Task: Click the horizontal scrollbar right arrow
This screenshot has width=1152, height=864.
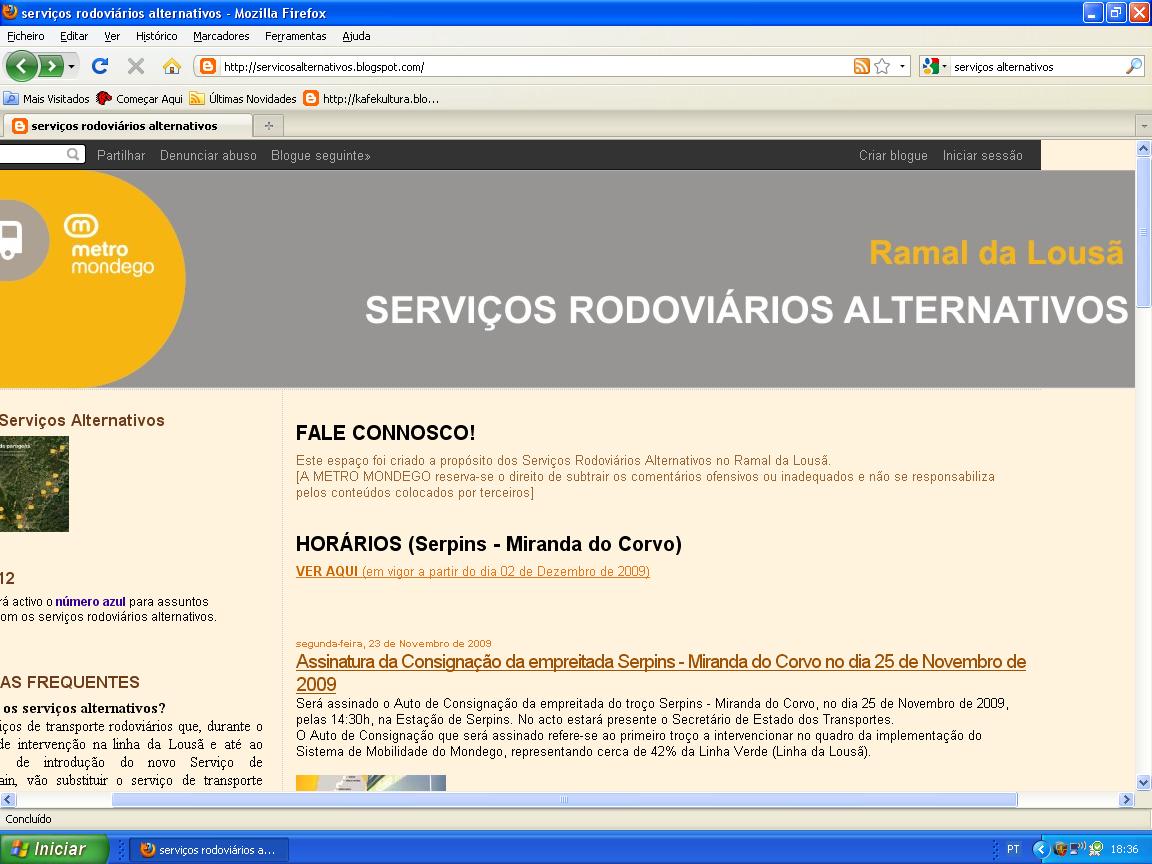Action: click(1126, 799)
